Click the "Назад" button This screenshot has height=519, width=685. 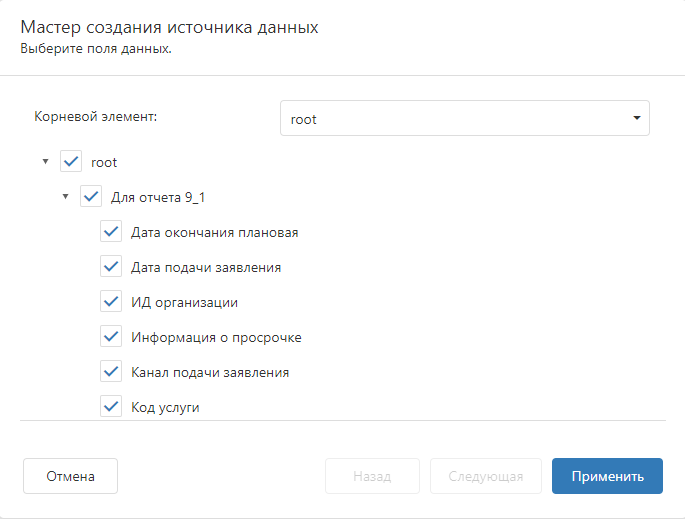coord(372,476)
